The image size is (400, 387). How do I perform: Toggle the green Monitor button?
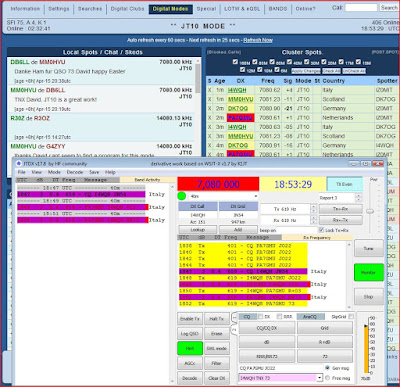(x=369, y=272)
